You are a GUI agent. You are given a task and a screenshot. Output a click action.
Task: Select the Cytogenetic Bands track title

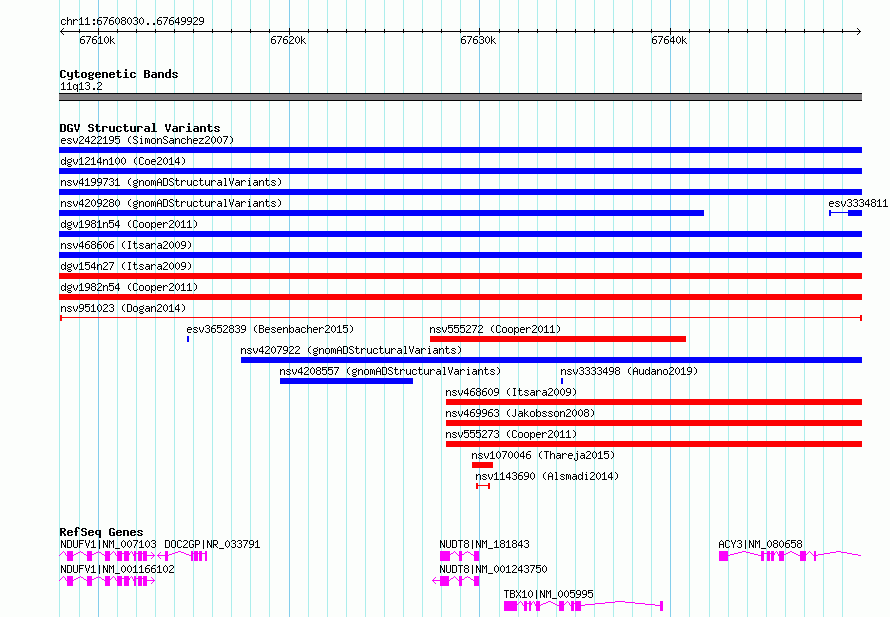pyautogui.click(x=119, y=74)
